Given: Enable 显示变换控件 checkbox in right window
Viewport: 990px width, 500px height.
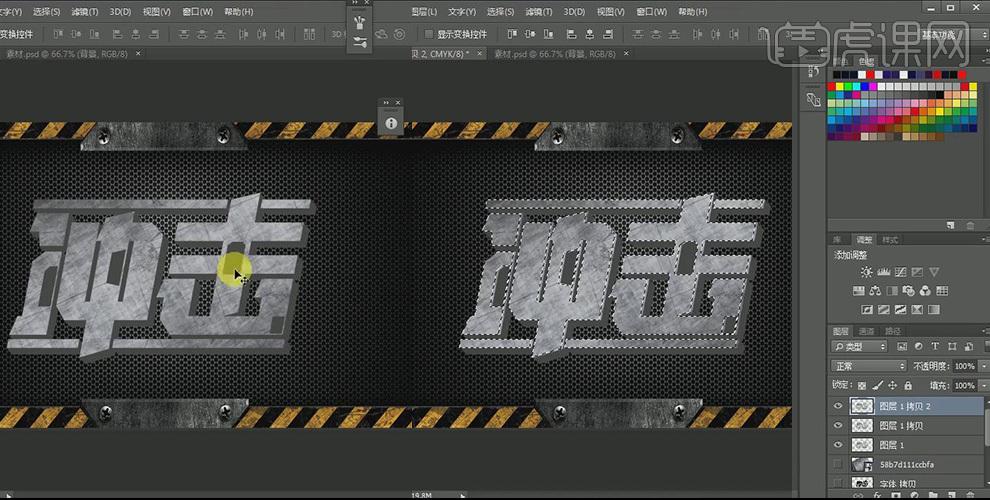Looking at the screenshot, I should 429,34.
